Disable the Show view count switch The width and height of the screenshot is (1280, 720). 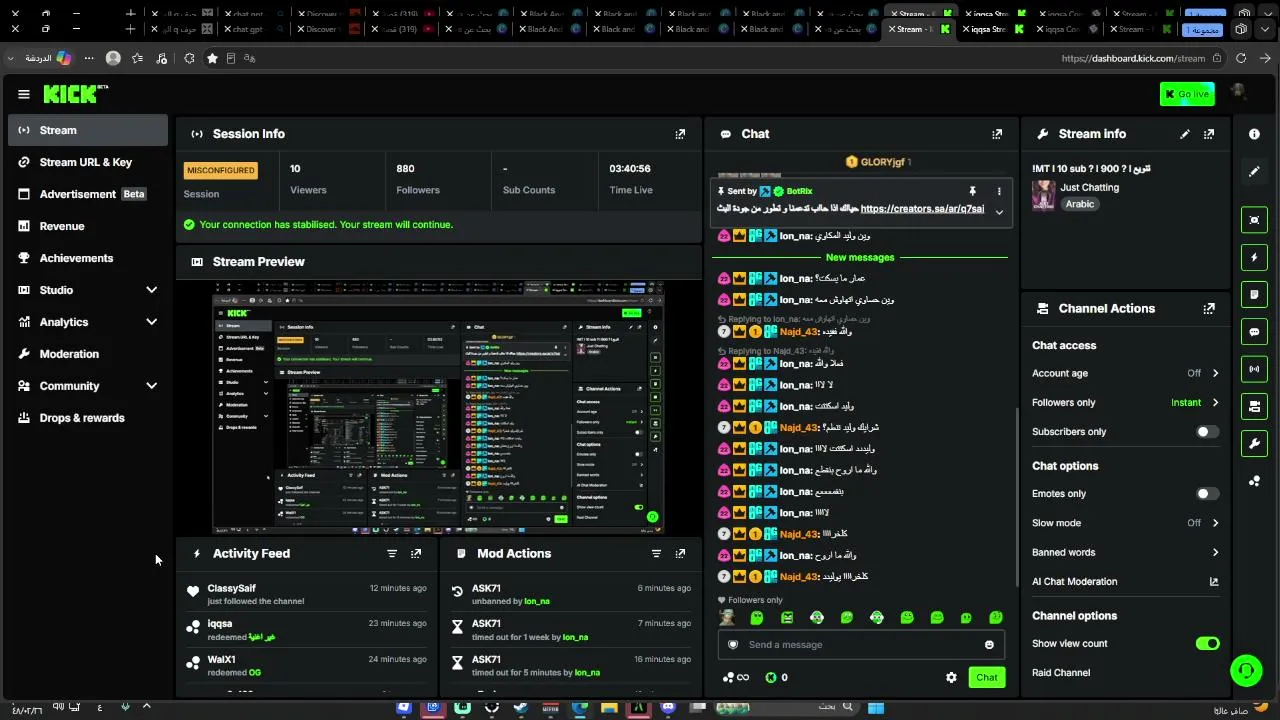(x=1207, y=644)
